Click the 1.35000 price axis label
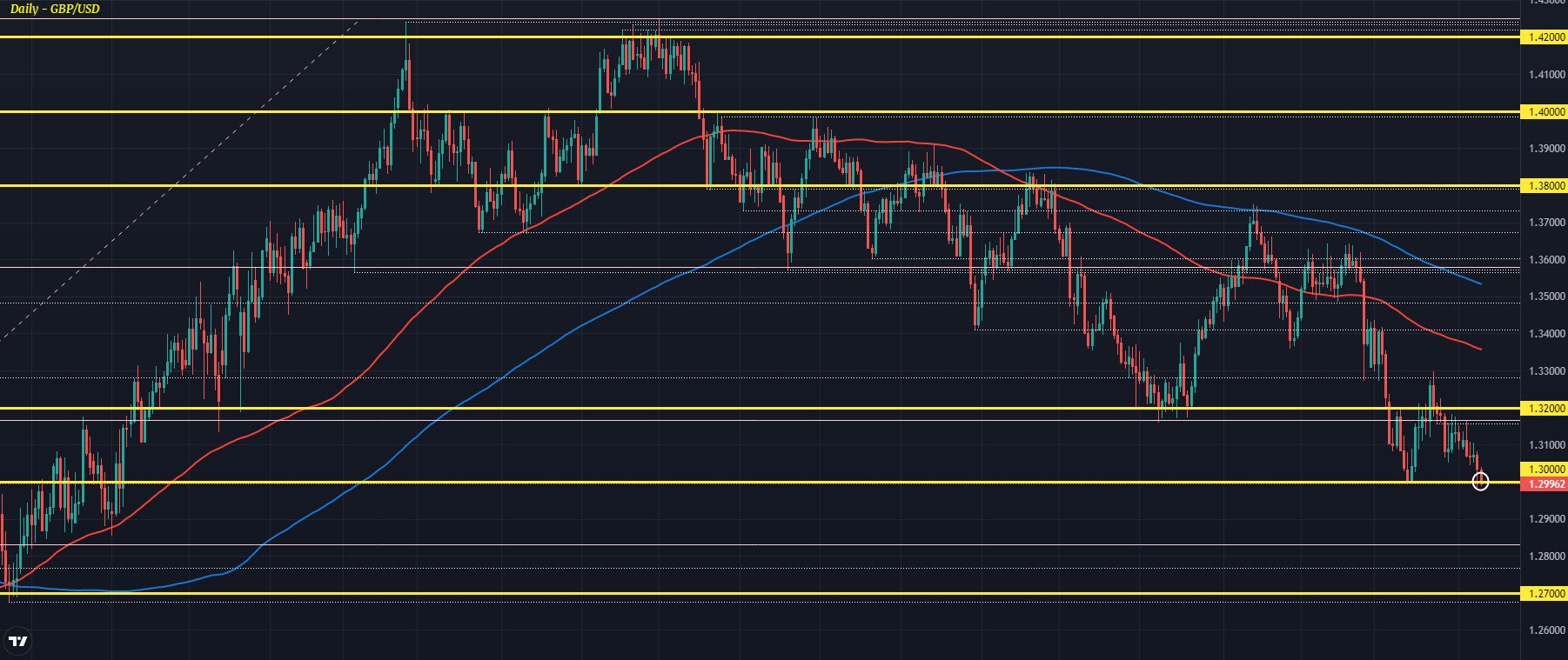The height and width of the screenshot is (660, 1568). coord(1546,297)
